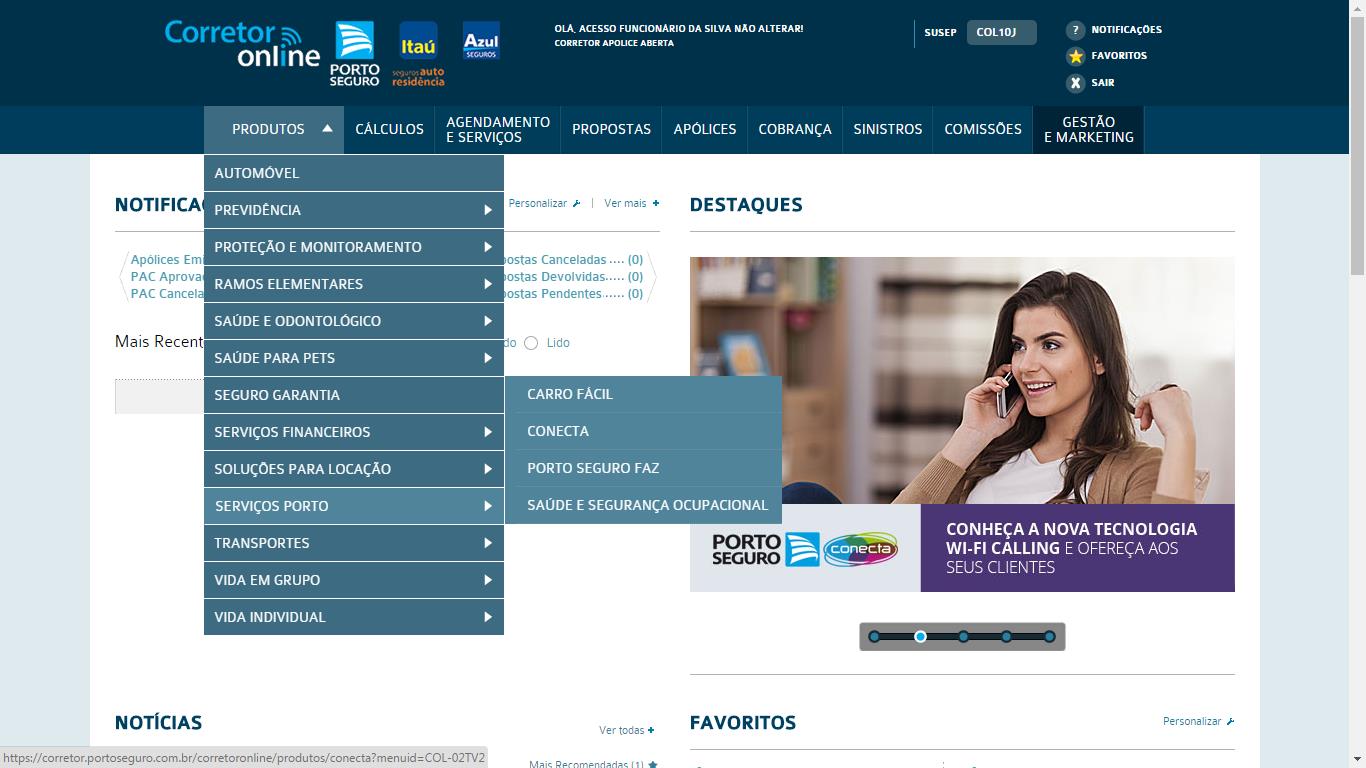Expand the Vida em Grupo submenu

[x=487, y=580]
